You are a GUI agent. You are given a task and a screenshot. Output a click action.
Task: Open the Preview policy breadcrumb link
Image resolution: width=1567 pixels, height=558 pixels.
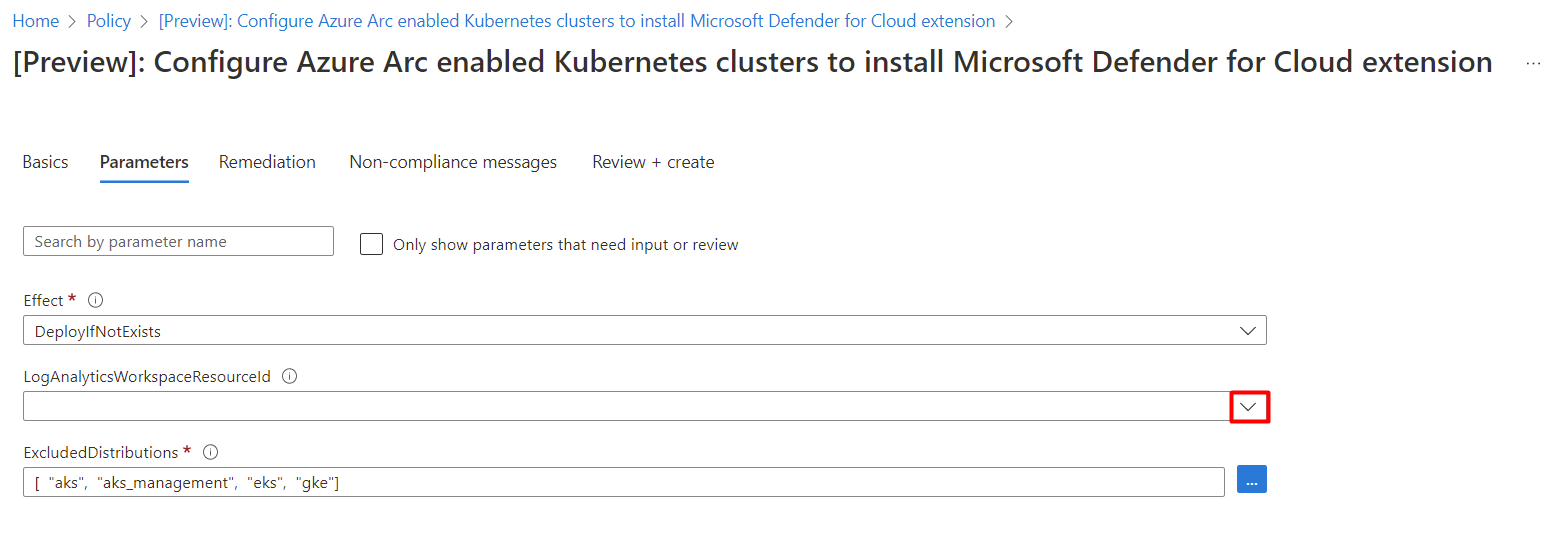577,21
